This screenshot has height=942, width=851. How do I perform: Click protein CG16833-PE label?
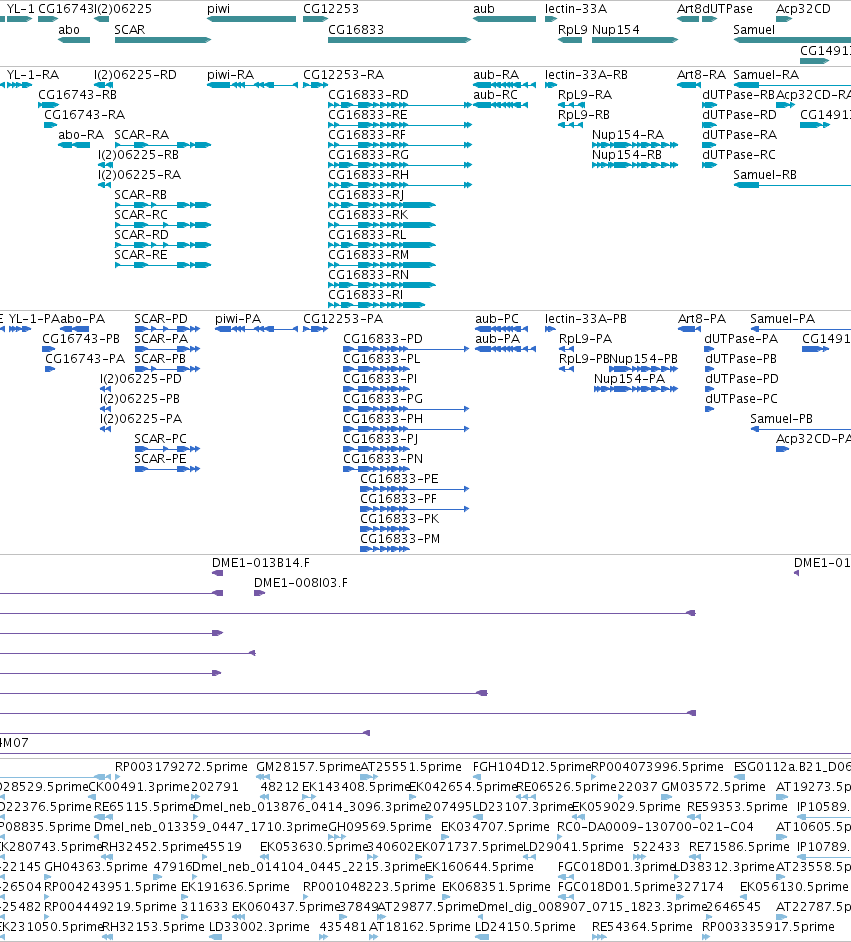tap(399, 479)
